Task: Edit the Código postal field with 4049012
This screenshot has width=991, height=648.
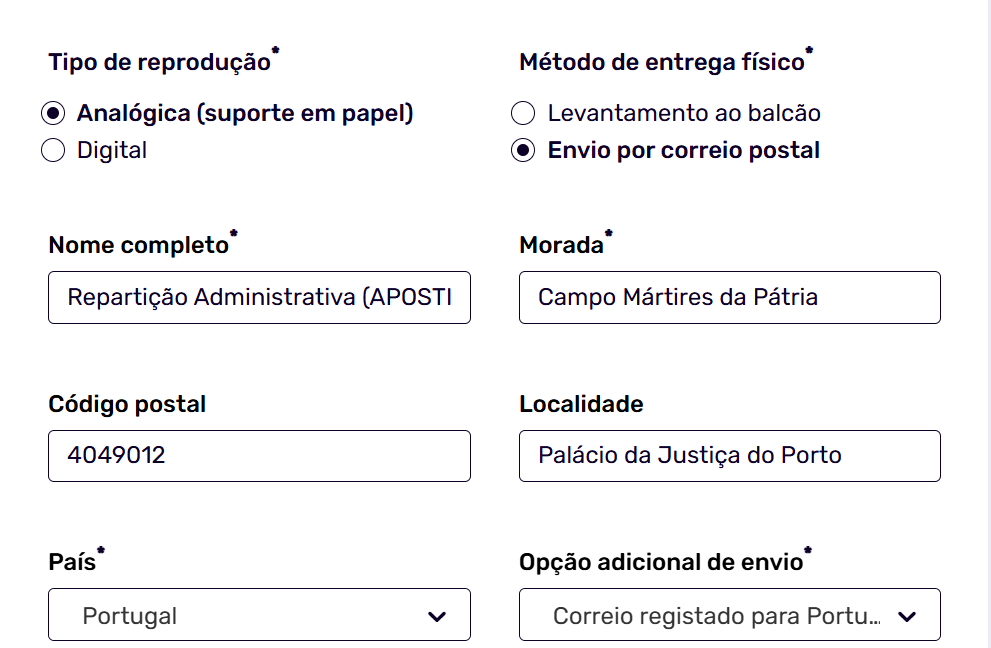Action: pyautogui.click(x=258, y=456)
